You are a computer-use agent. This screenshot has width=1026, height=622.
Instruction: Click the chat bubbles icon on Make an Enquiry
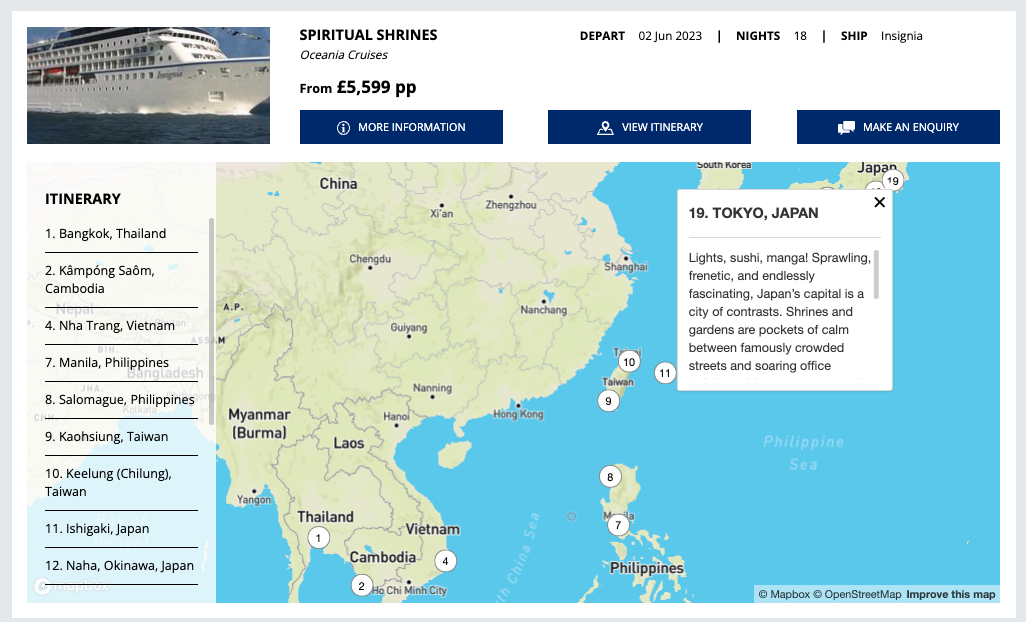[x=846, y=128]
